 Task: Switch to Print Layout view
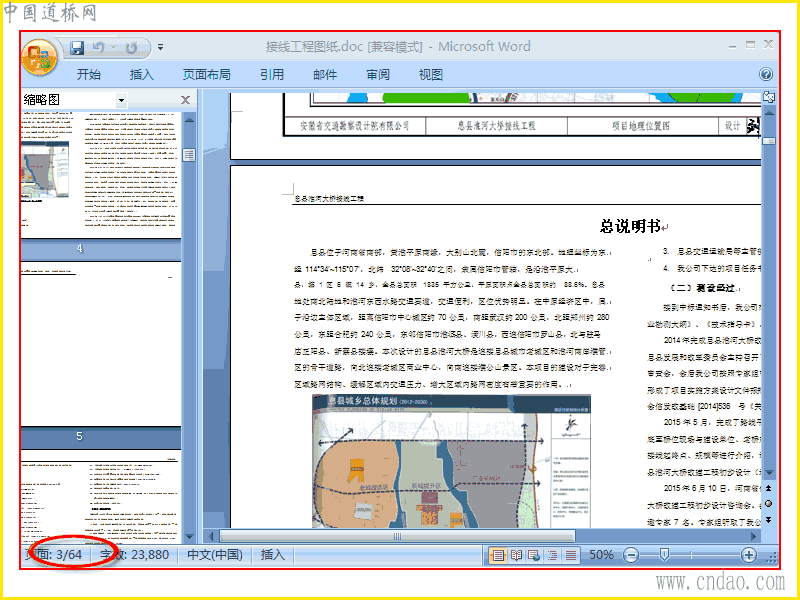(x=498, y=555)
